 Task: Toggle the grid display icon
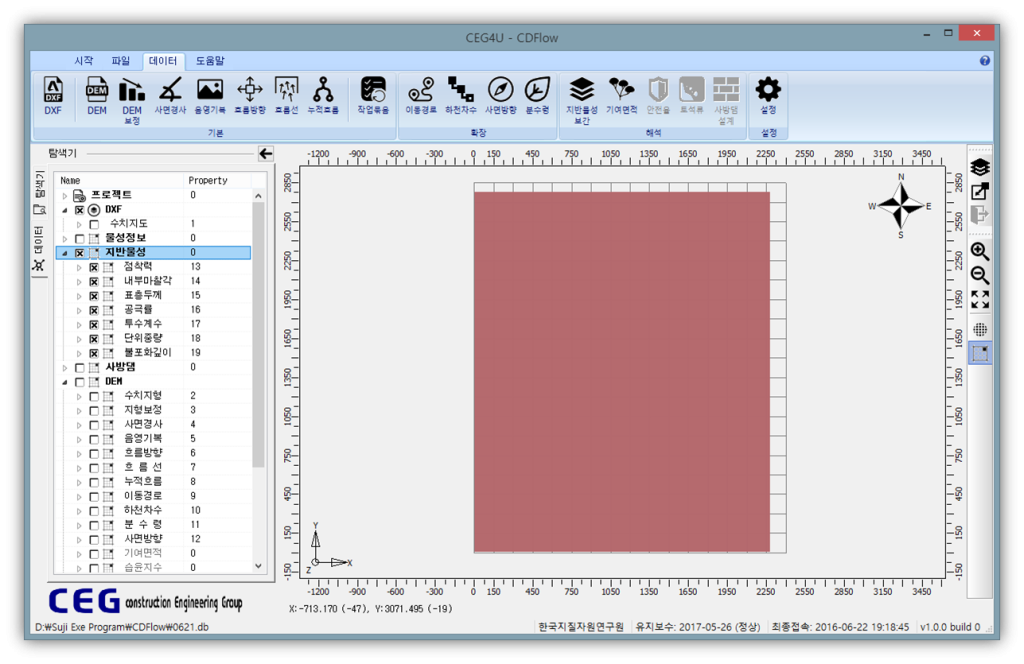pos(980,329)
